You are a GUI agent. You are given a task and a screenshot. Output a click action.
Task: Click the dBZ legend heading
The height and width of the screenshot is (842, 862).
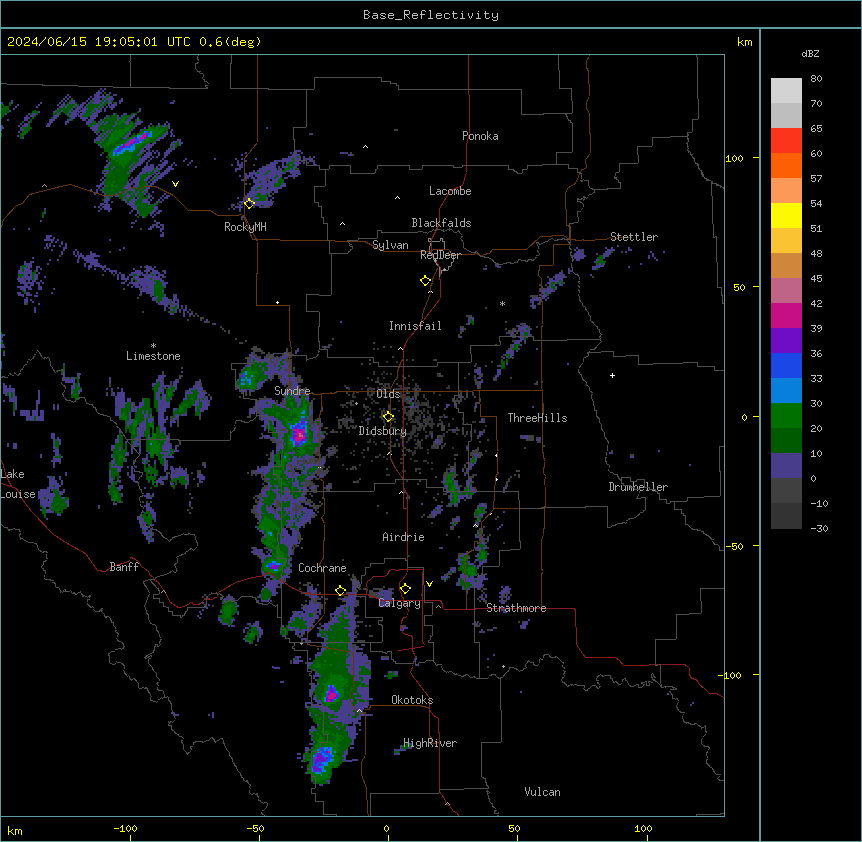tap(810, 54)
